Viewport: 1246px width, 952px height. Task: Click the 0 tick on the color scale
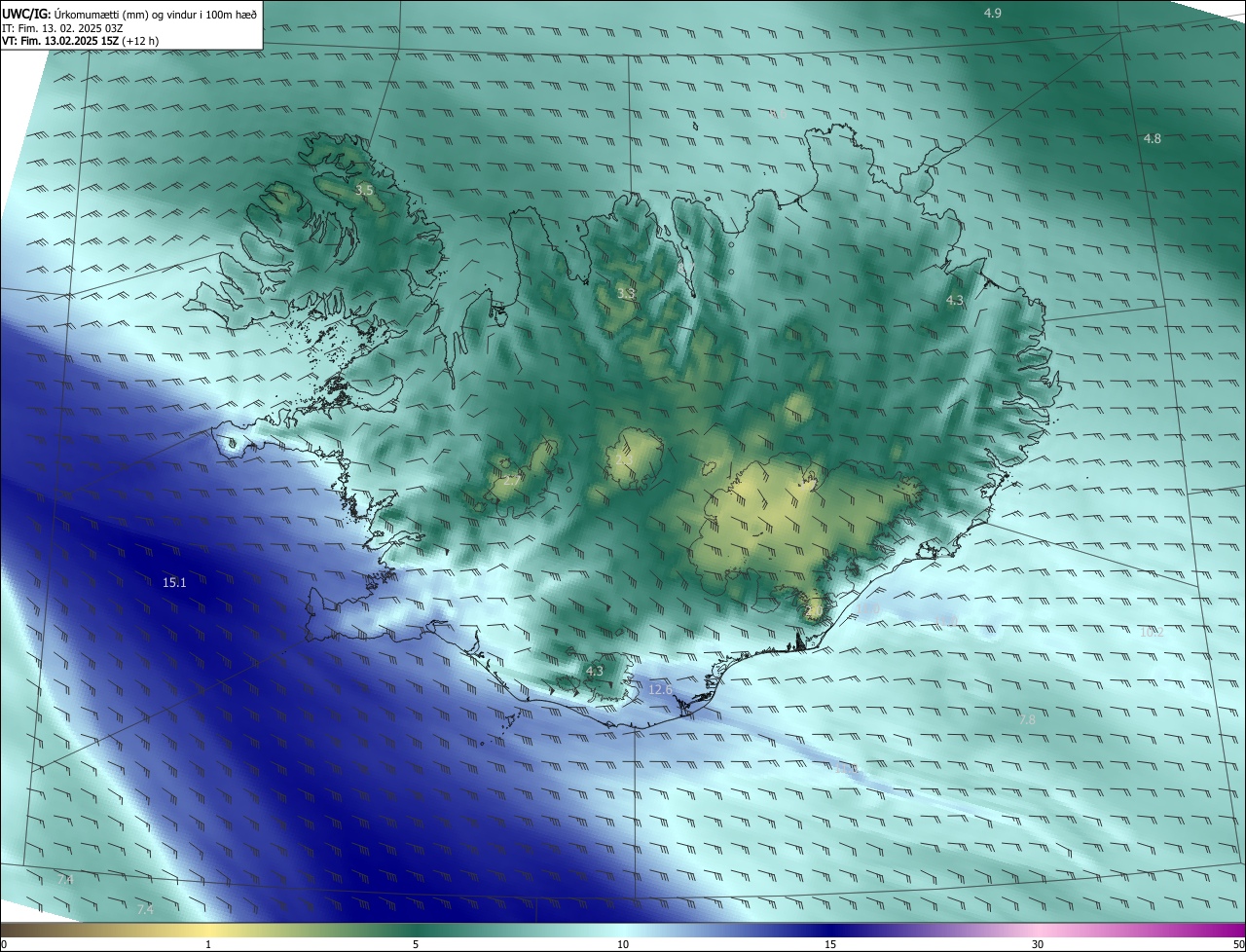click(x=4, y=944)
